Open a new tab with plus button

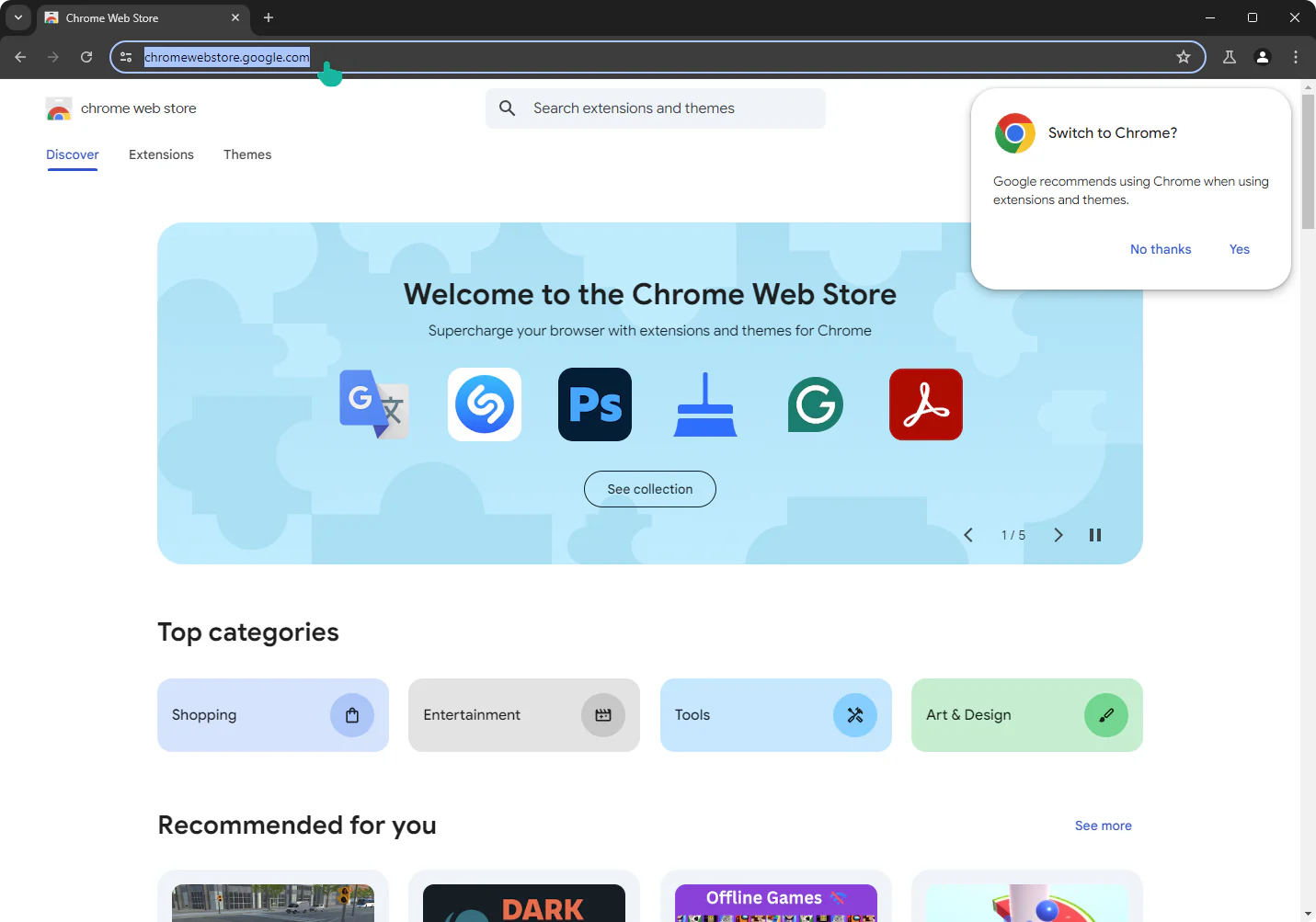269,17
